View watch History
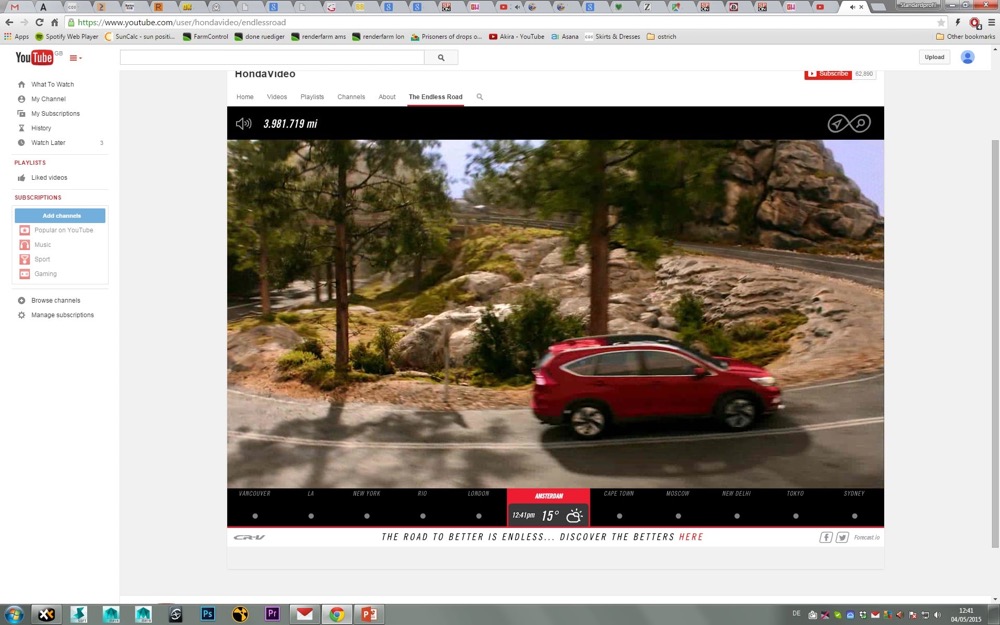 point(41,128)
